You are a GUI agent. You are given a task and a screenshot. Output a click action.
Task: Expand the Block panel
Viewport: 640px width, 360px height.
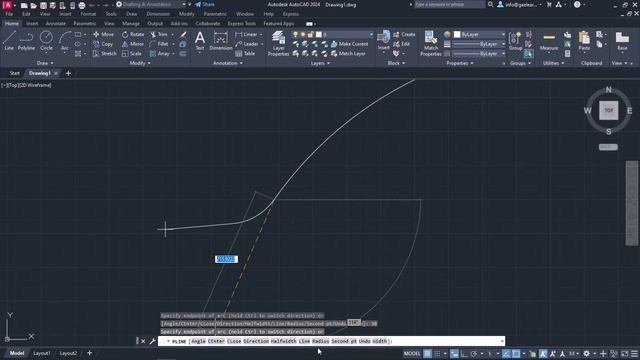tap(396, 63)
